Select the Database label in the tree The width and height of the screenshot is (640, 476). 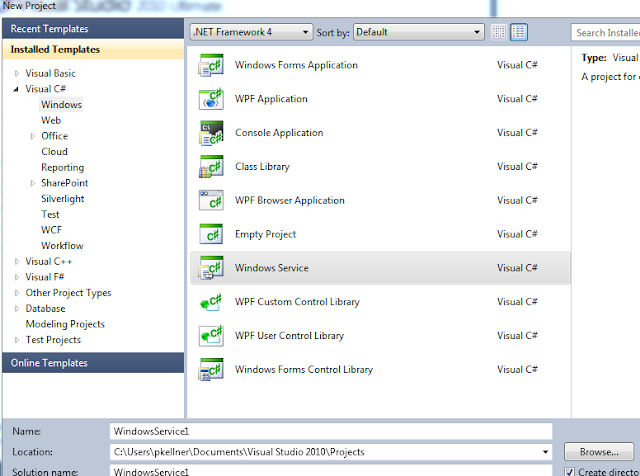click(45, 309)
